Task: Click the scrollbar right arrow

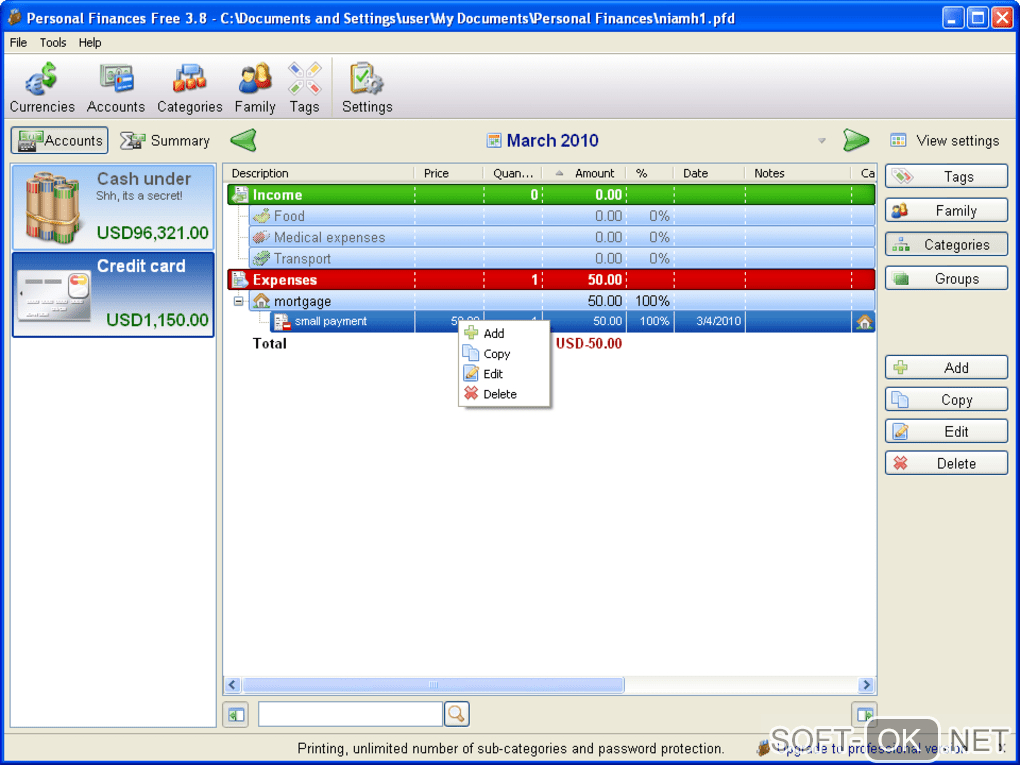Action: (865, 685)
